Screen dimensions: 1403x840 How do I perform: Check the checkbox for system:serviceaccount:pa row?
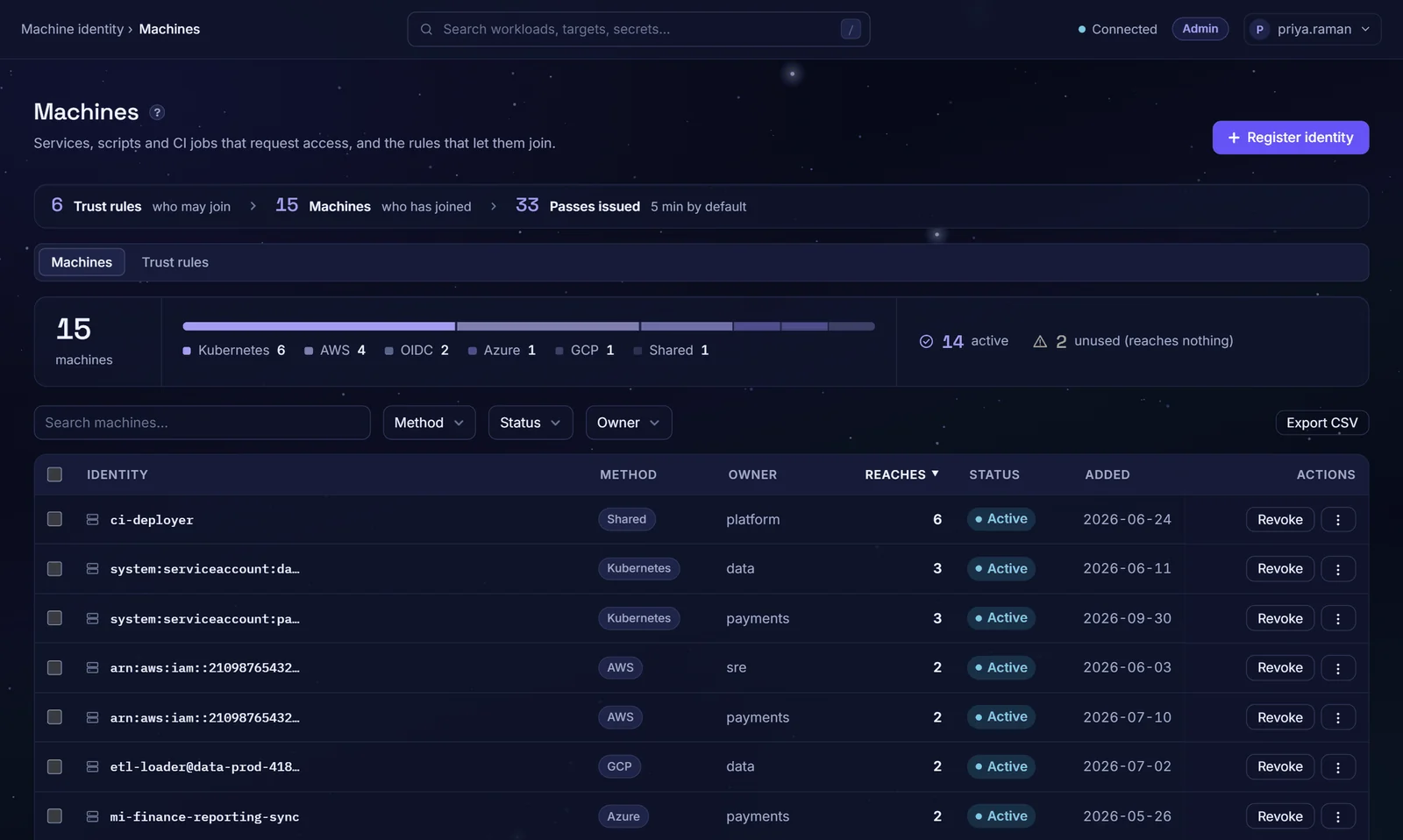pos(54,618)
